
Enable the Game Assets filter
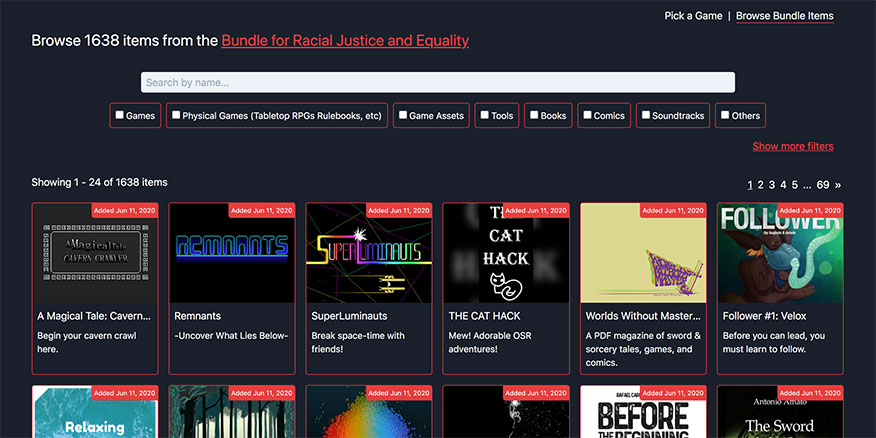tap(403, 115)
